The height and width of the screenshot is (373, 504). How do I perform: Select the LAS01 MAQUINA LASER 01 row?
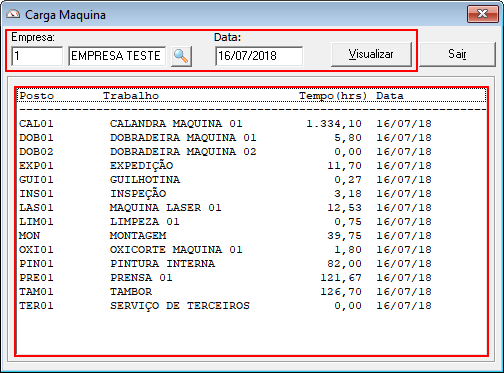pos(252,208)
